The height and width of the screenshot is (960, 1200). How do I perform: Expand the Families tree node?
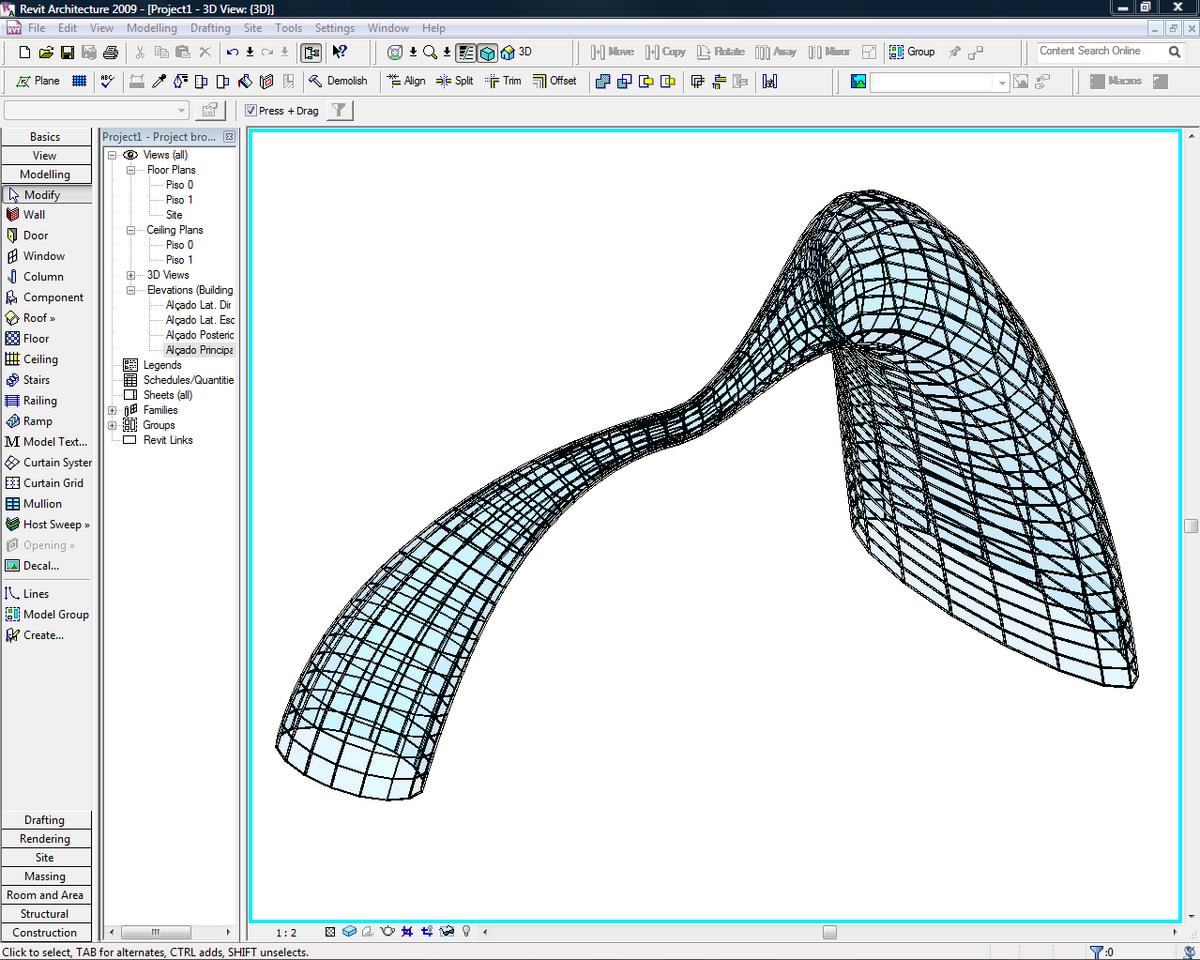coord(115,410)
